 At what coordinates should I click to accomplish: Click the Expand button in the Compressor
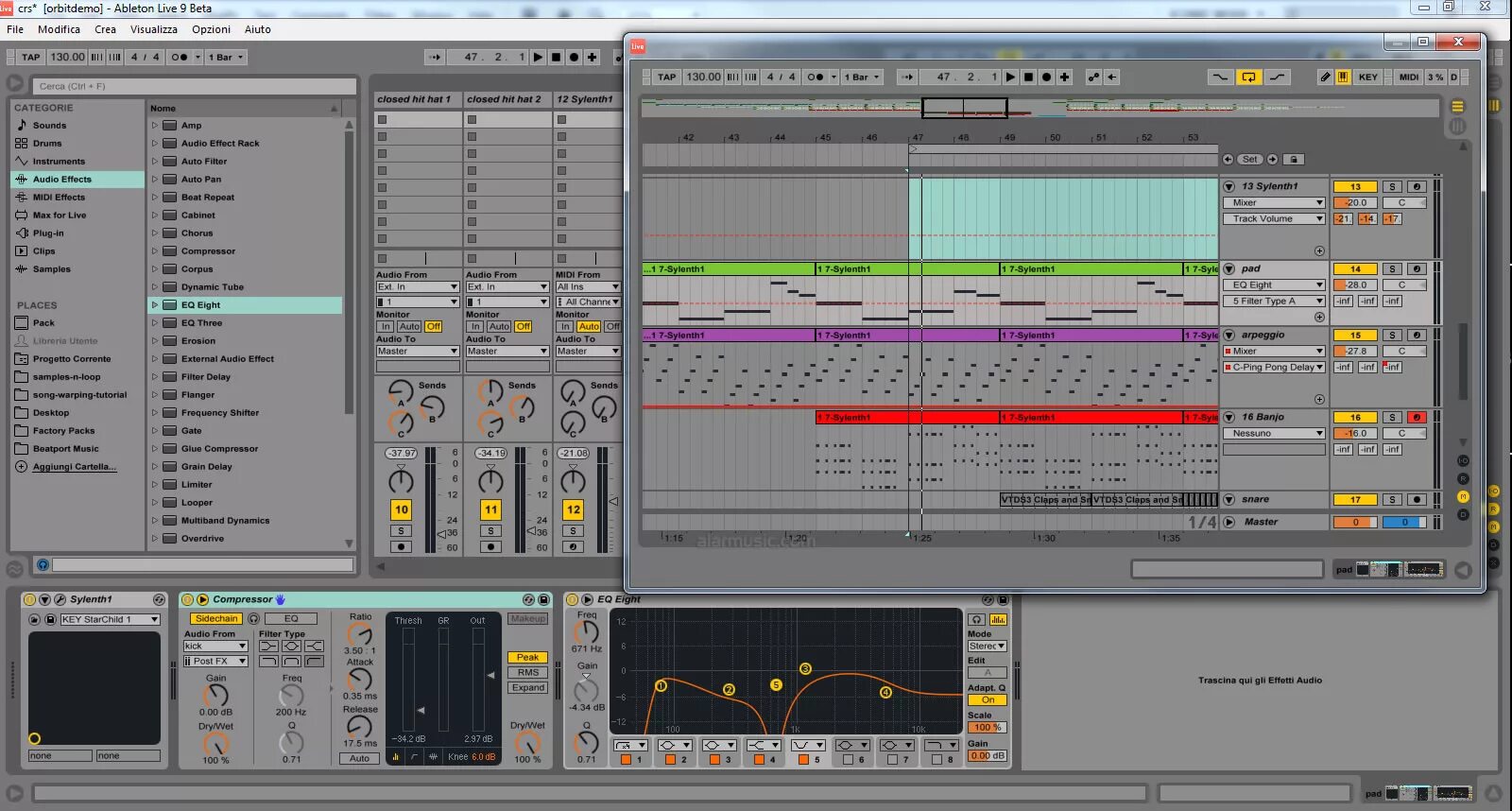pyautogui.click(x=527, y=687)
